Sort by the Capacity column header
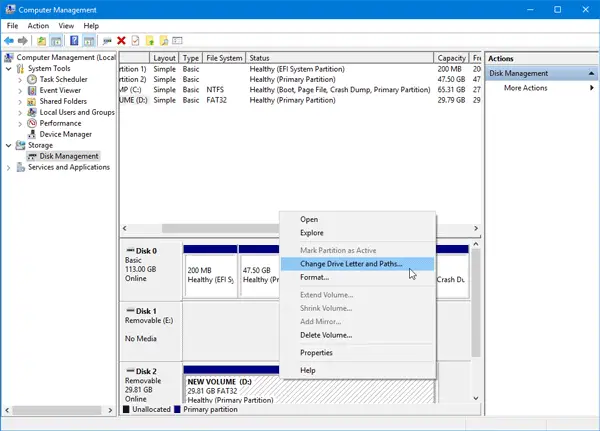This screenshot has height=431, width=600. [x=451, y=58]
